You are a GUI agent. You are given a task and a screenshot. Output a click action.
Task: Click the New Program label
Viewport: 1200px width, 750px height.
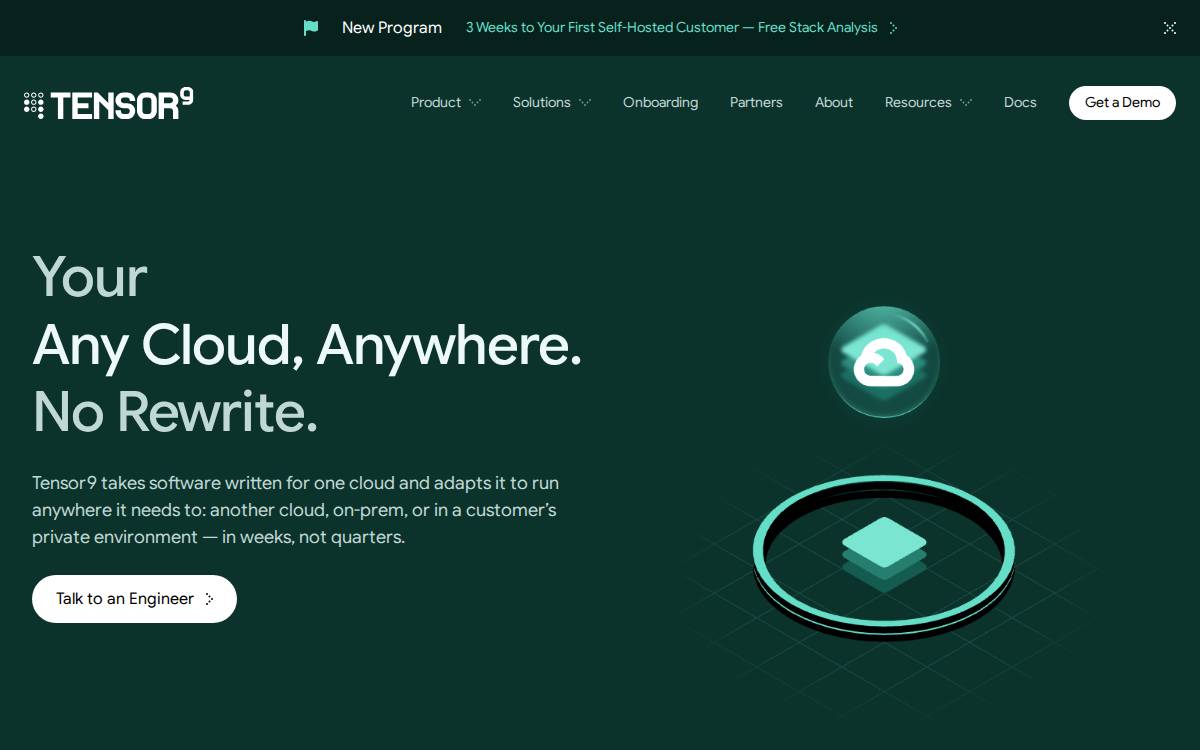point(392,28)
